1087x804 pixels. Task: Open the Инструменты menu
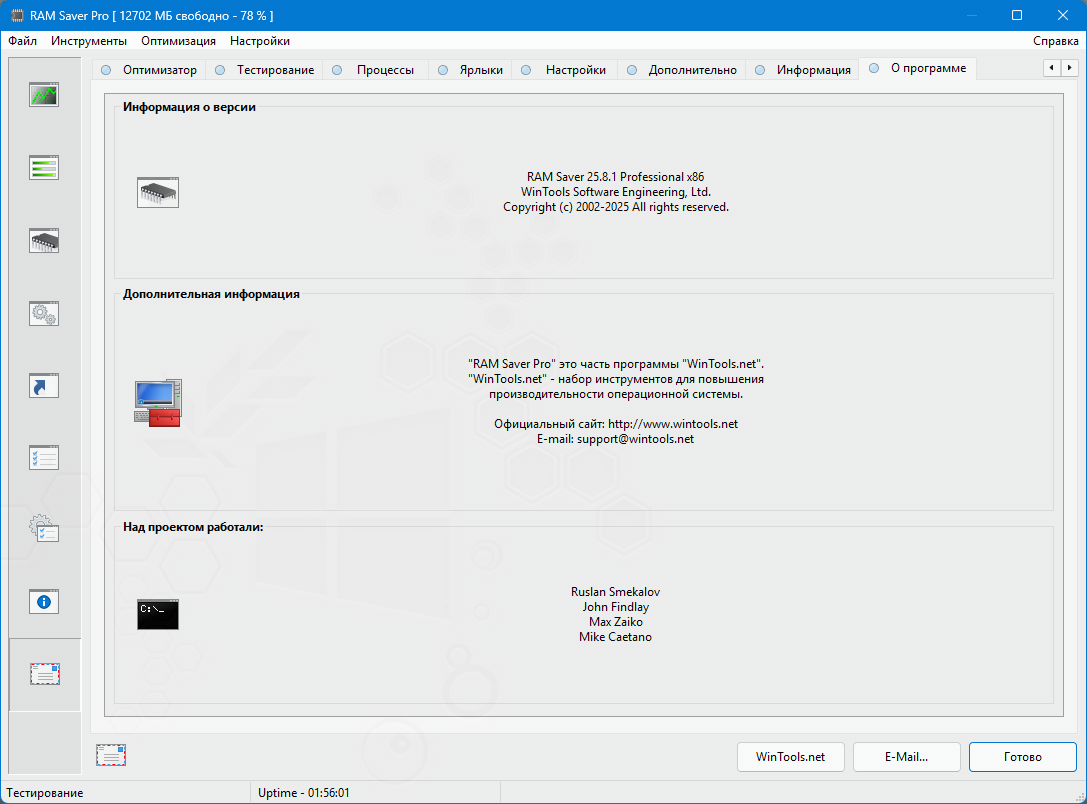89,41
